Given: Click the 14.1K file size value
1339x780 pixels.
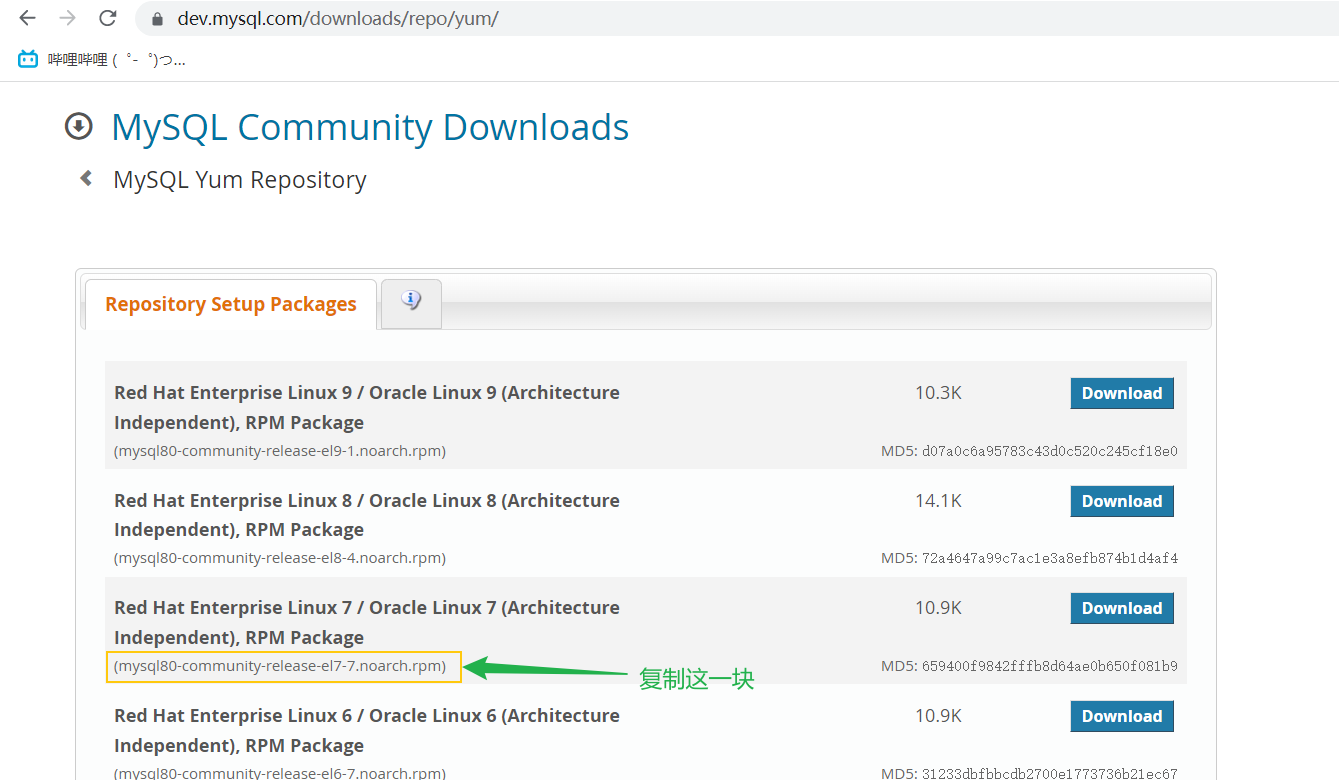Looking at the screenshot, I should click(938, 501).
